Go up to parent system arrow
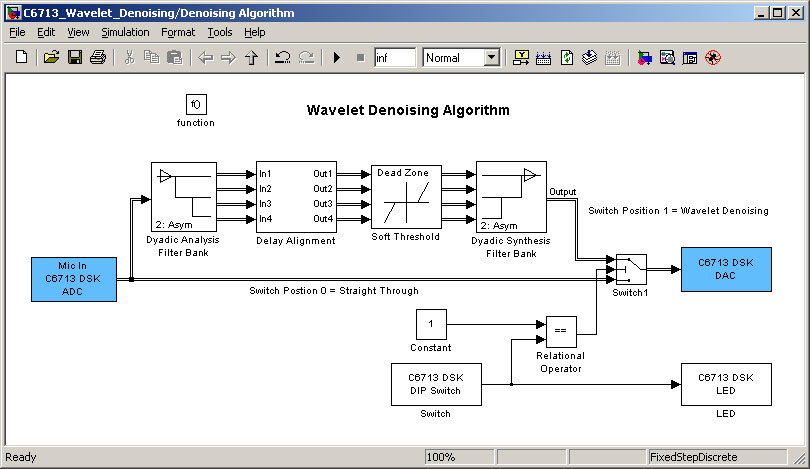The image size is (810, 469). 251,58
